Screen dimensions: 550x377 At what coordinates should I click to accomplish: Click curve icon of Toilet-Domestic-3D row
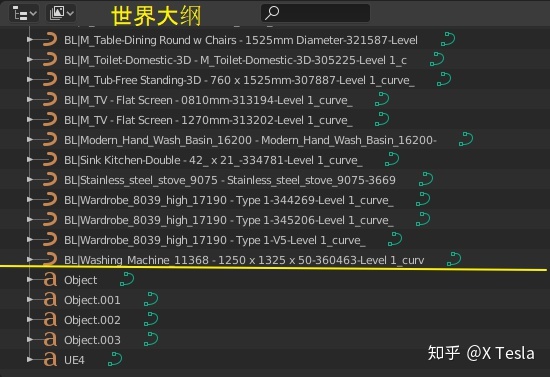[x=50, y=60]
